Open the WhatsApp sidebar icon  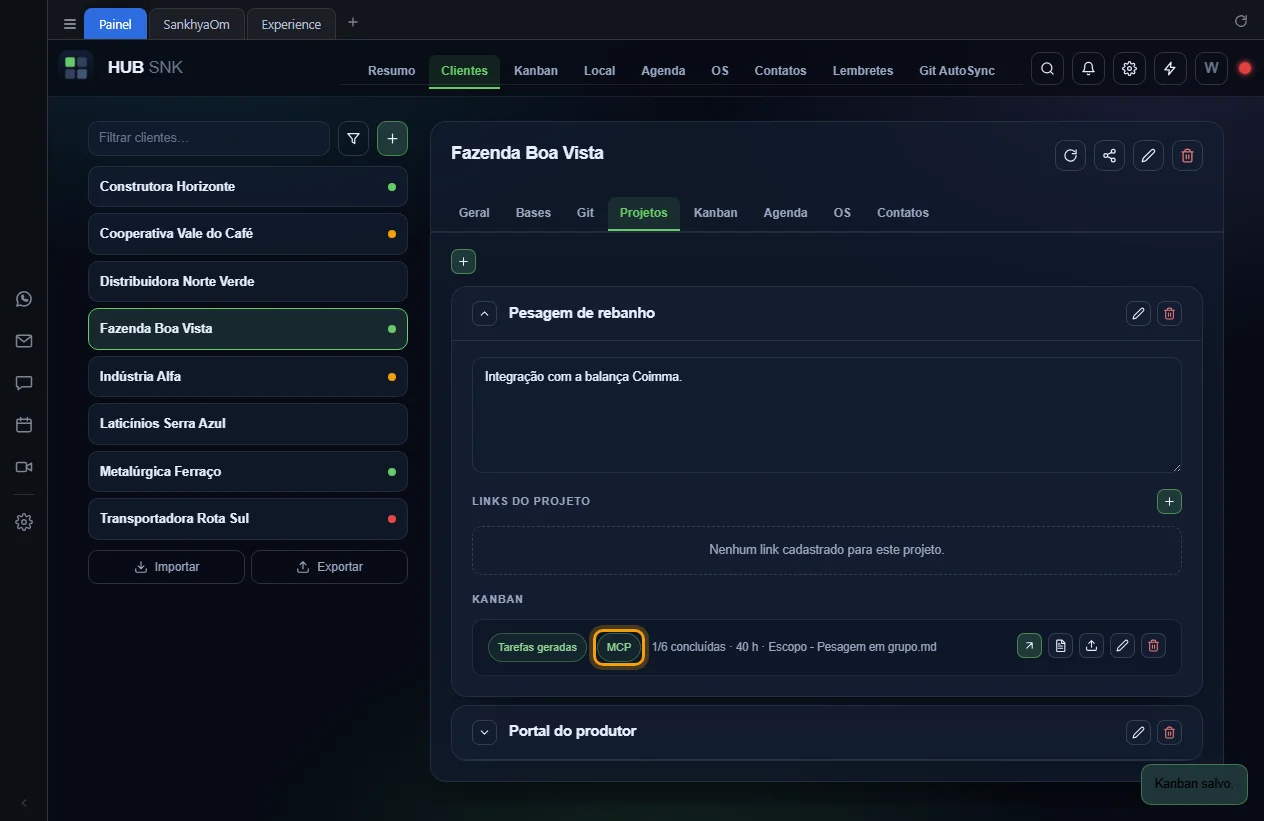coord(24,299)
